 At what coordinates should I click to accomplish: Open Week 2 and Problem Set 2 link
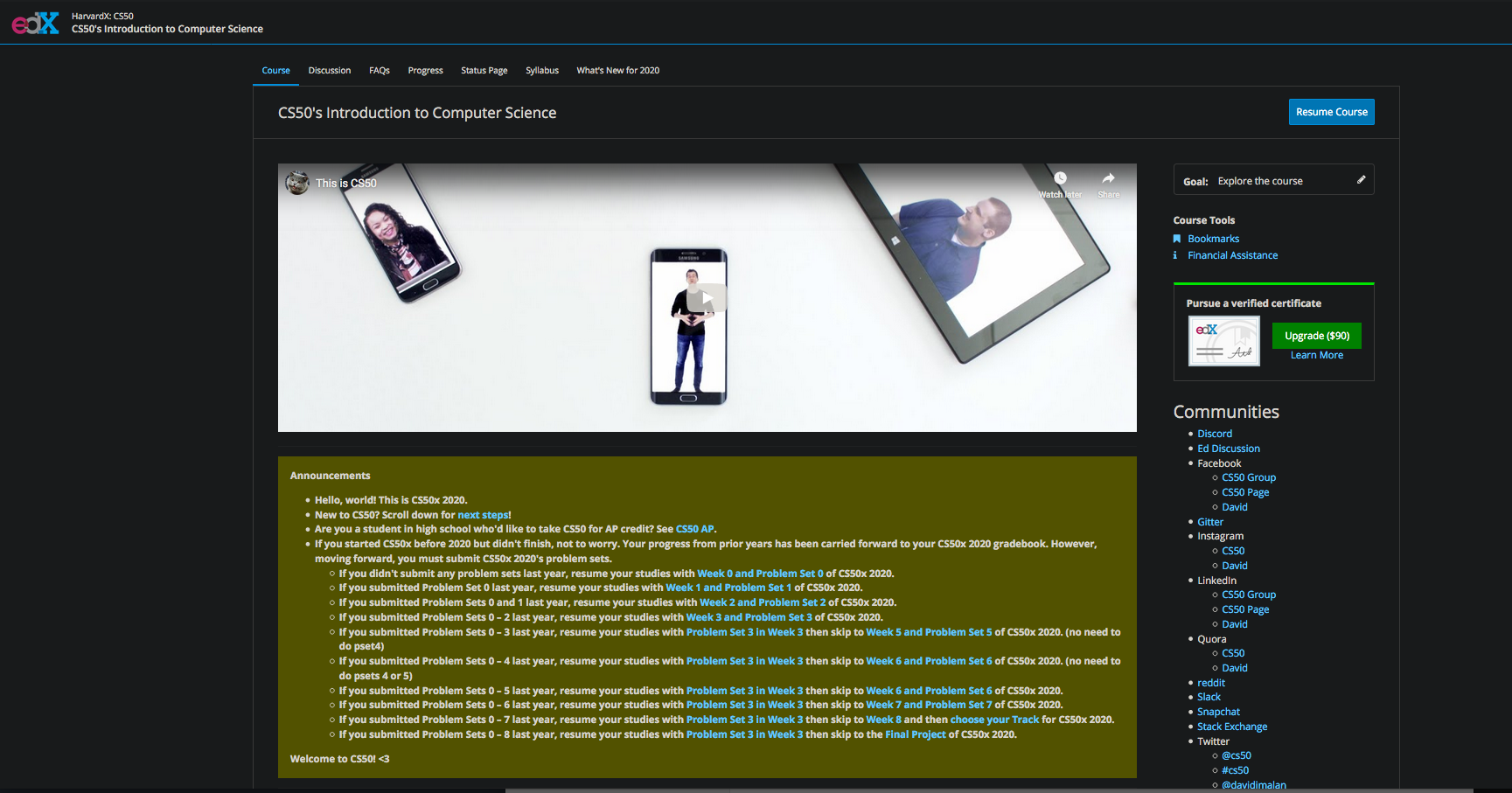(763, 602)
